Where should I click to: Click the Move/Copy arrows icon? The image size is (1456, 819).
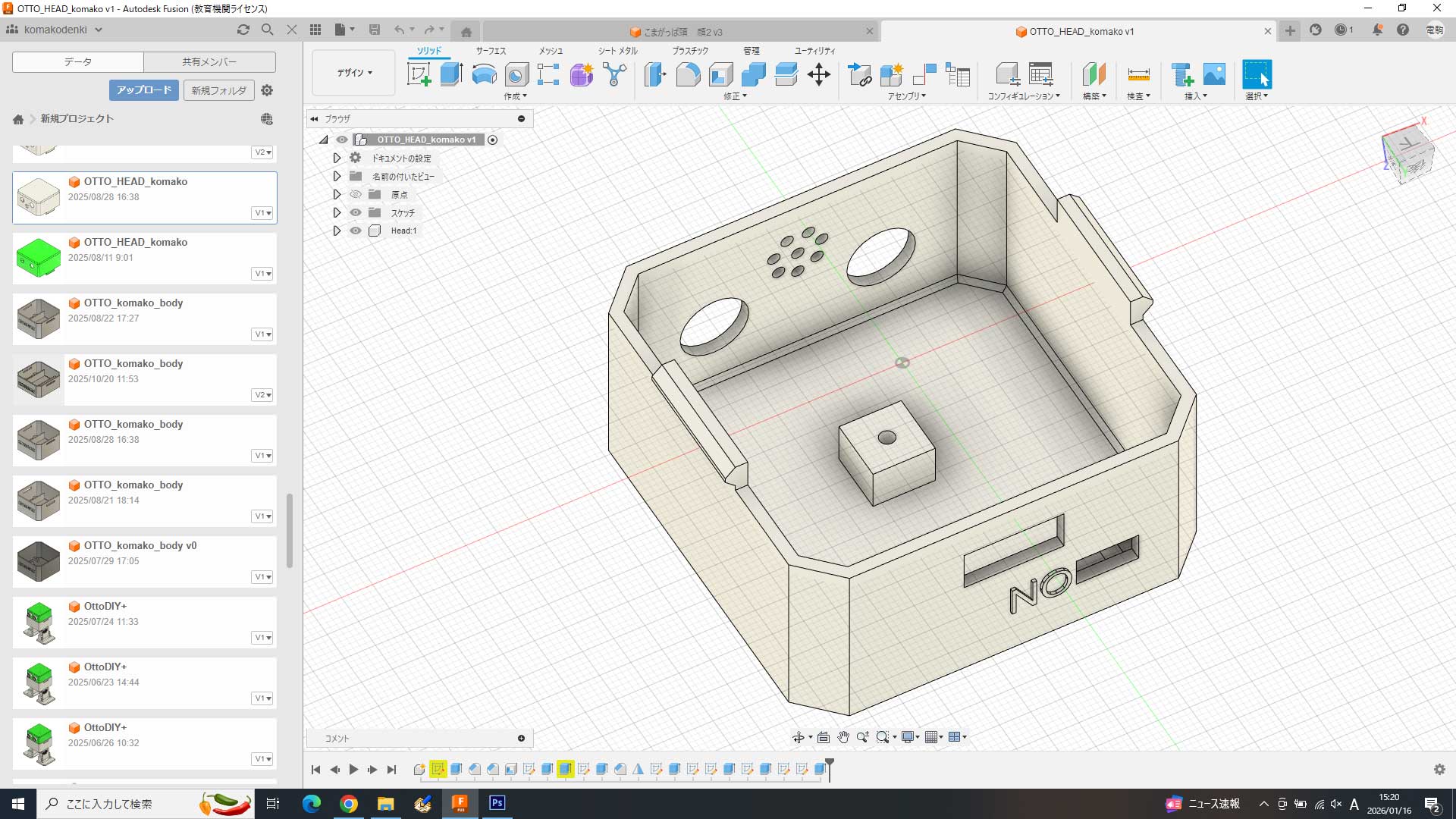tap(819, 74)
